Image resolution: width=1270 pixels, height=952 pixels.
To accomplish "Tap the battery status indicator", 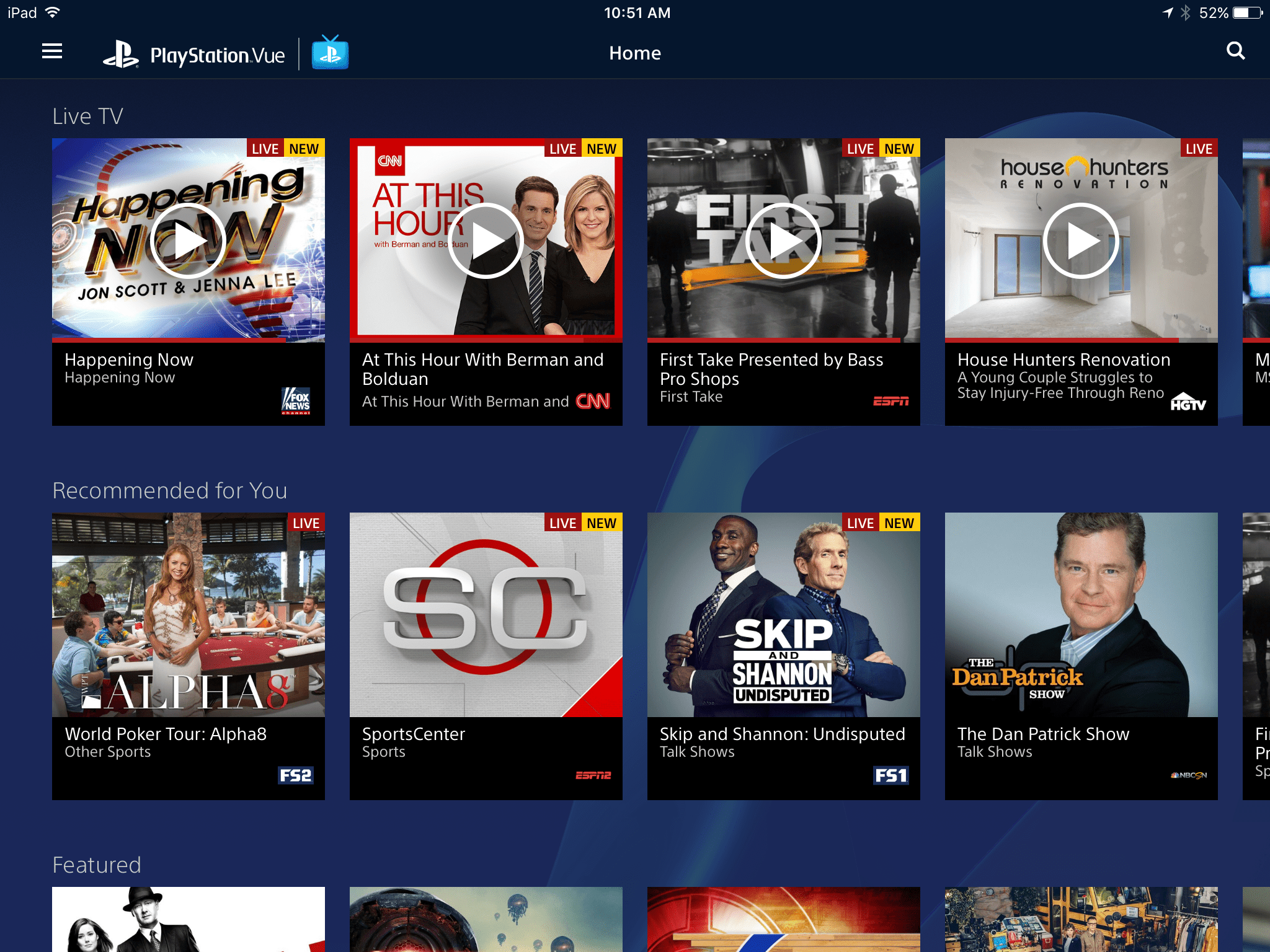I will (x=1248, y=12).
